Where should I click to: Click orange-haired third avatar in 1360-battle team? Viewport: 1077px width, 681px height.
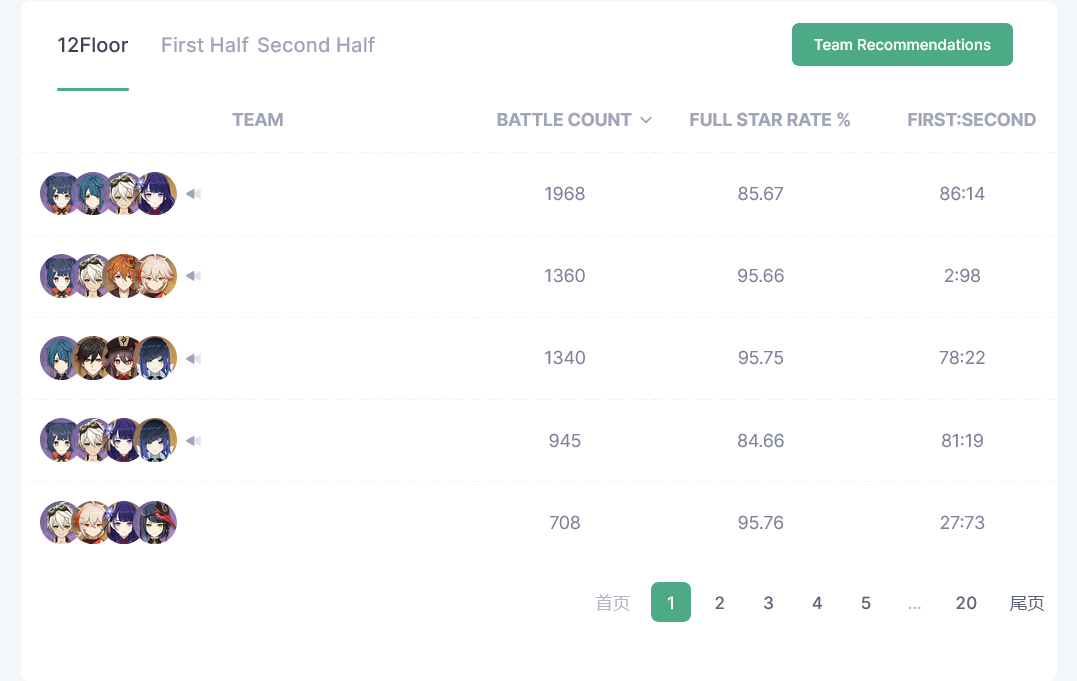pyautogui.click(x=123, y=276)
